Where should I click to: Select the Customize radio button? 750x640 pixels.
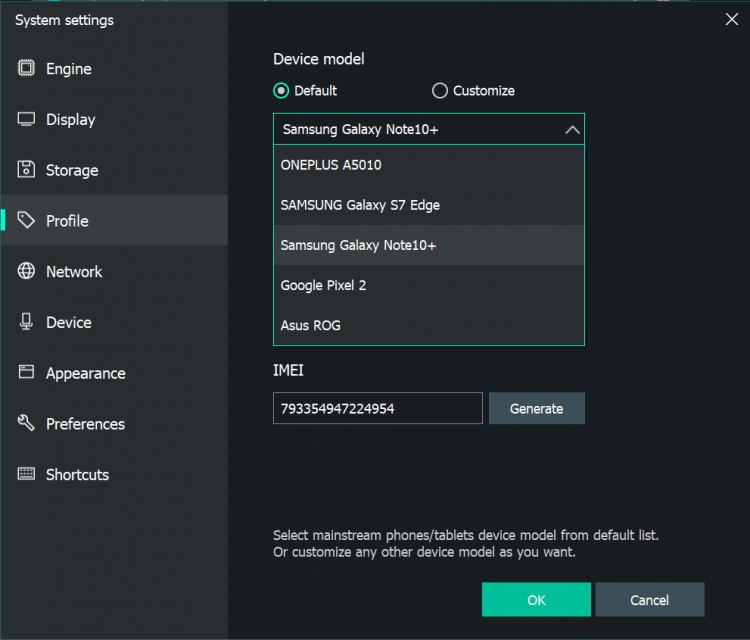point(440,91)
